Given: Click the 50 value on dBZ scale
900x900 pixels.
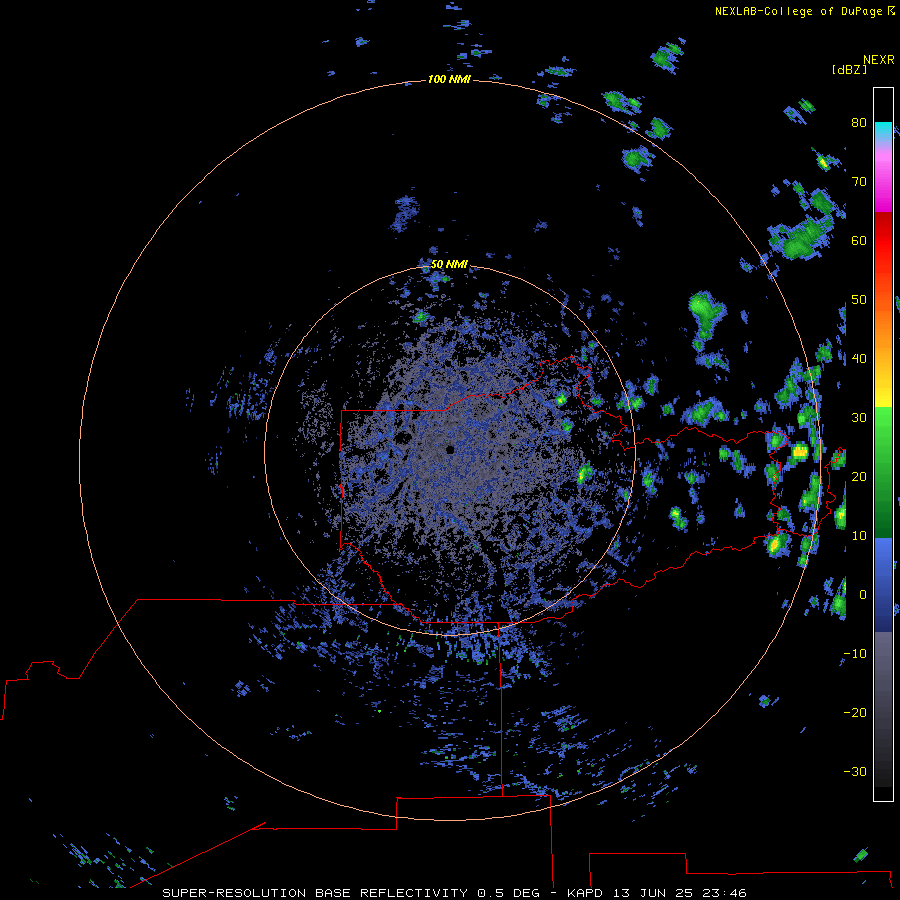Looking at the screenshot, I should point(859,300).
